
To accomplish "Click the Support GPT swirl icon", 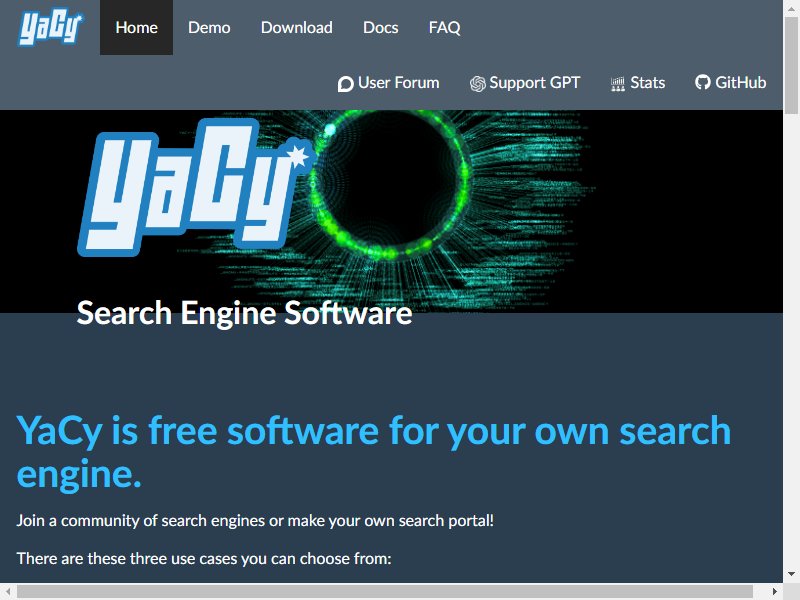I will pyautogui.click(x=478, y=84).
